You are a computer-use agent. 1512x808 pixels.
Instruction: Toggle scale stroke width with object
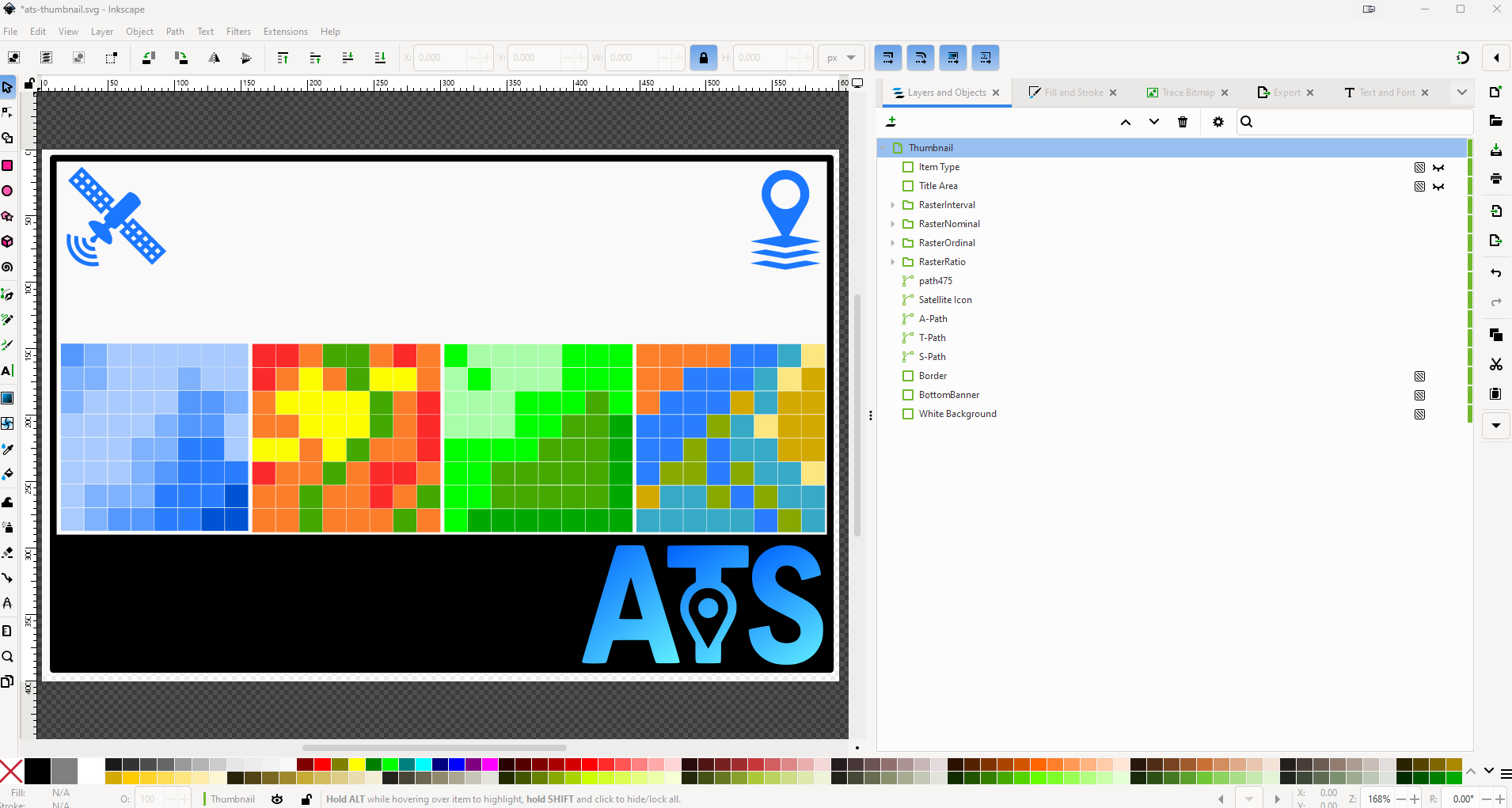pos(888,58)
